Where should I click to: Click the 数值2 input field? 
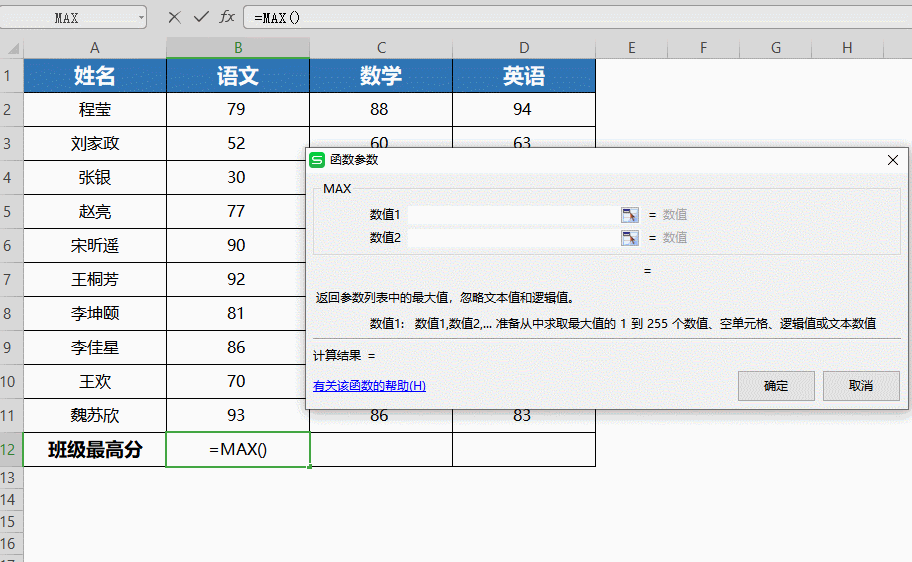coord(514,238)
